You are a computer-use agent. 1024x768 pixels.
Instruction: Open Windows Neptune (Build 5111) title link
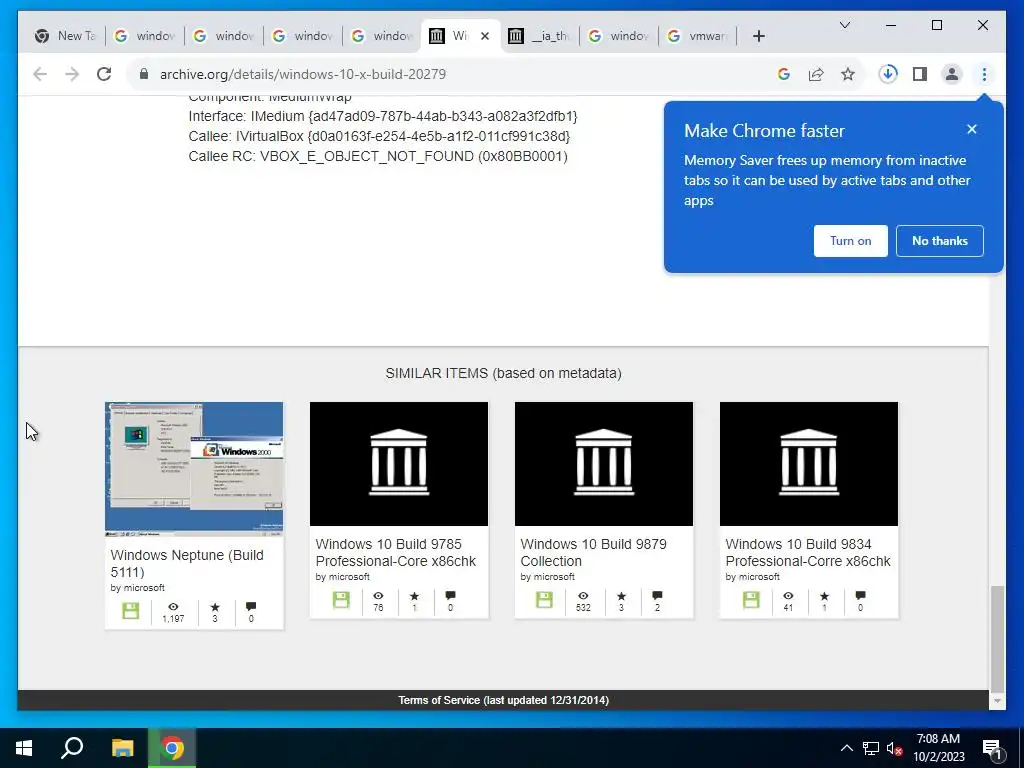(187, 563)
